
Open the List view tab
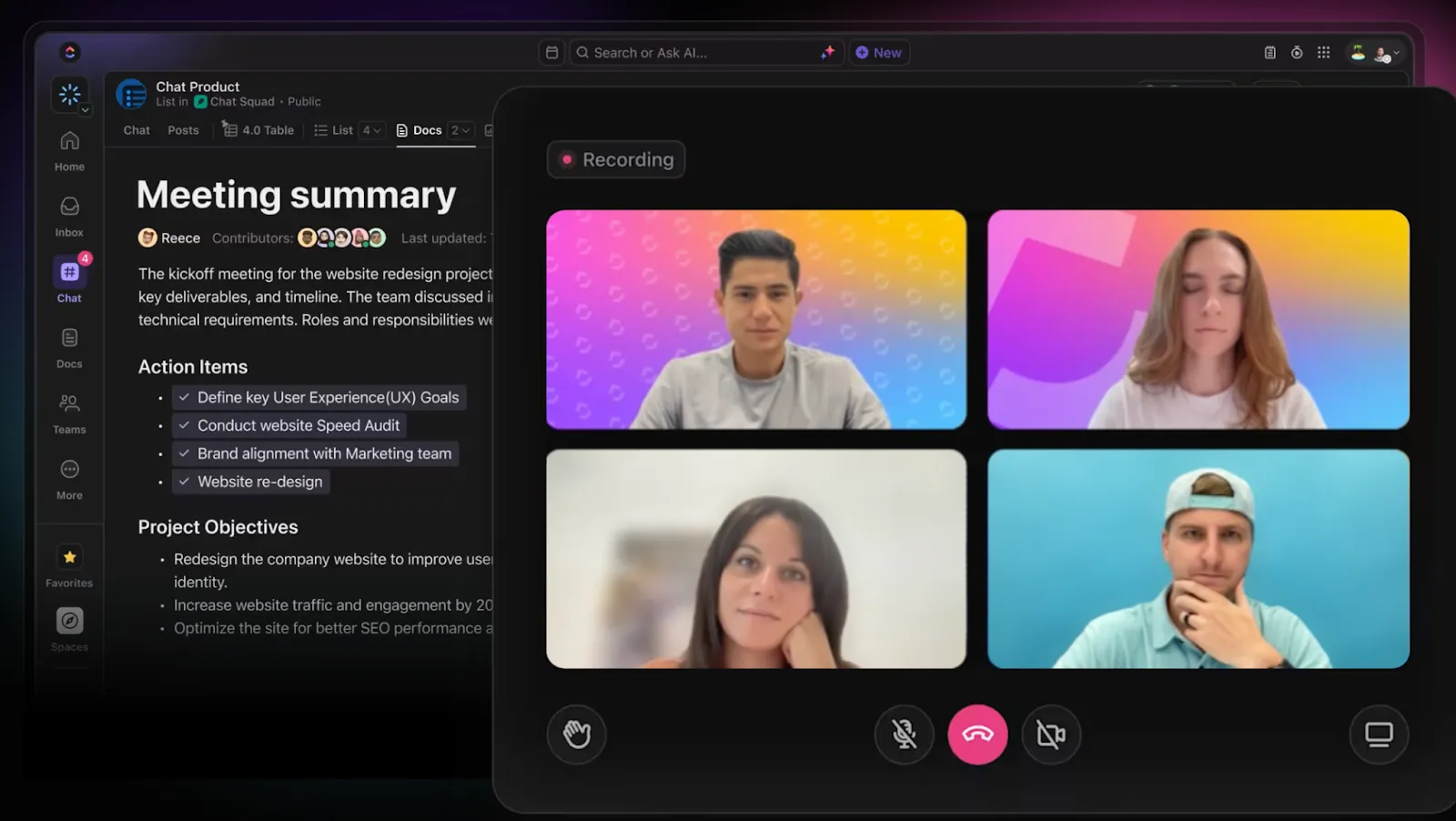tap(333, 130)
